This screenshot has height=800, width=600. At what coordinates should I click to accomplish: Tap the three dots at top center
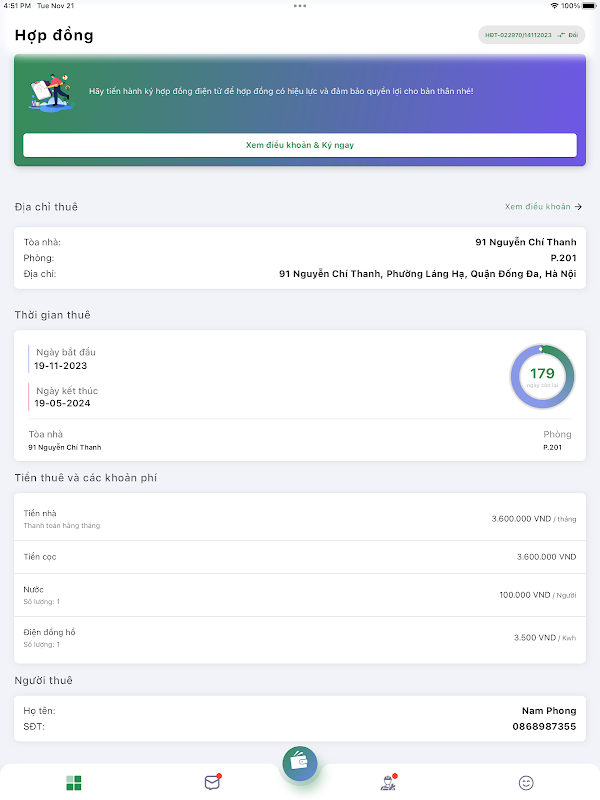point(300,6)
